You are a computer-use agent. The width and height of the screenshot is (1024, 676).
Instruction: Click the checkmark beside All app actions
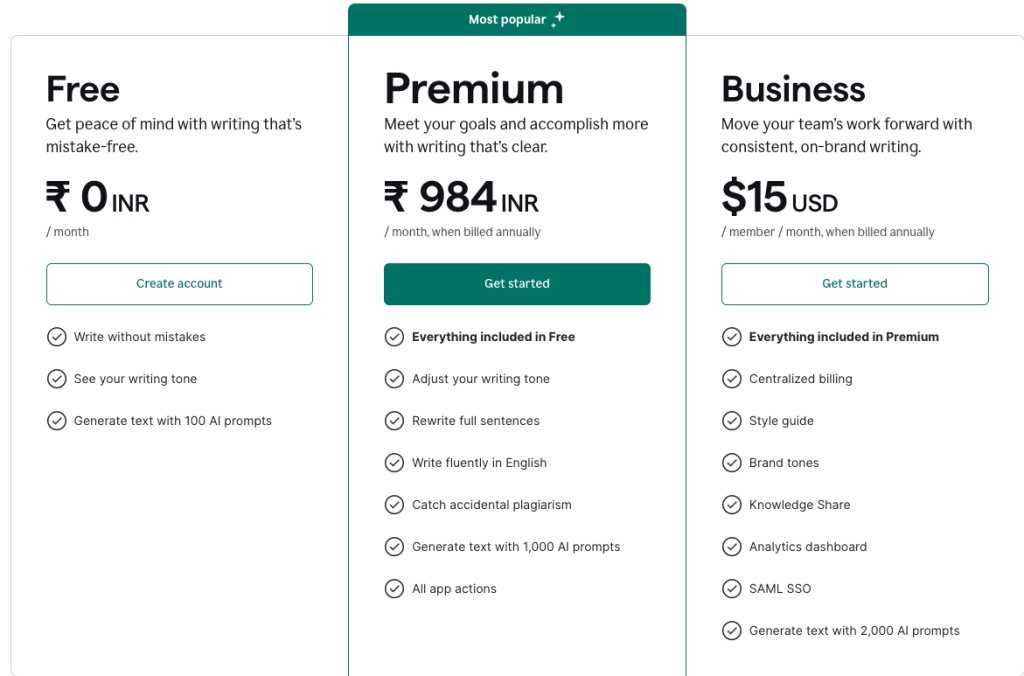click(395, 589)
